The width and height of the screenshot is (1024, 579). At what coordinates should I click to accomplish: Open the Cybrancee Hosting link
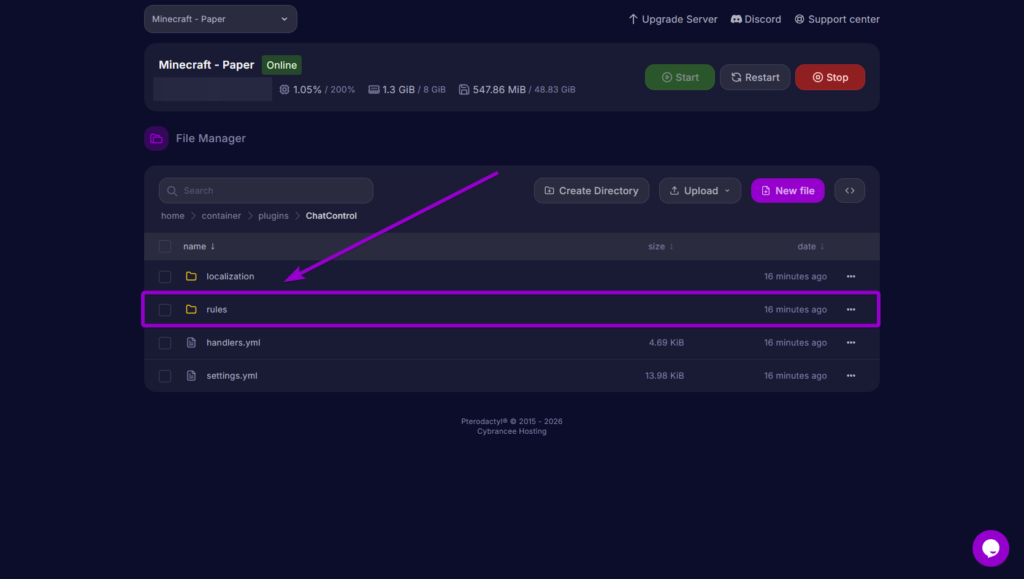tap(512, 430)
